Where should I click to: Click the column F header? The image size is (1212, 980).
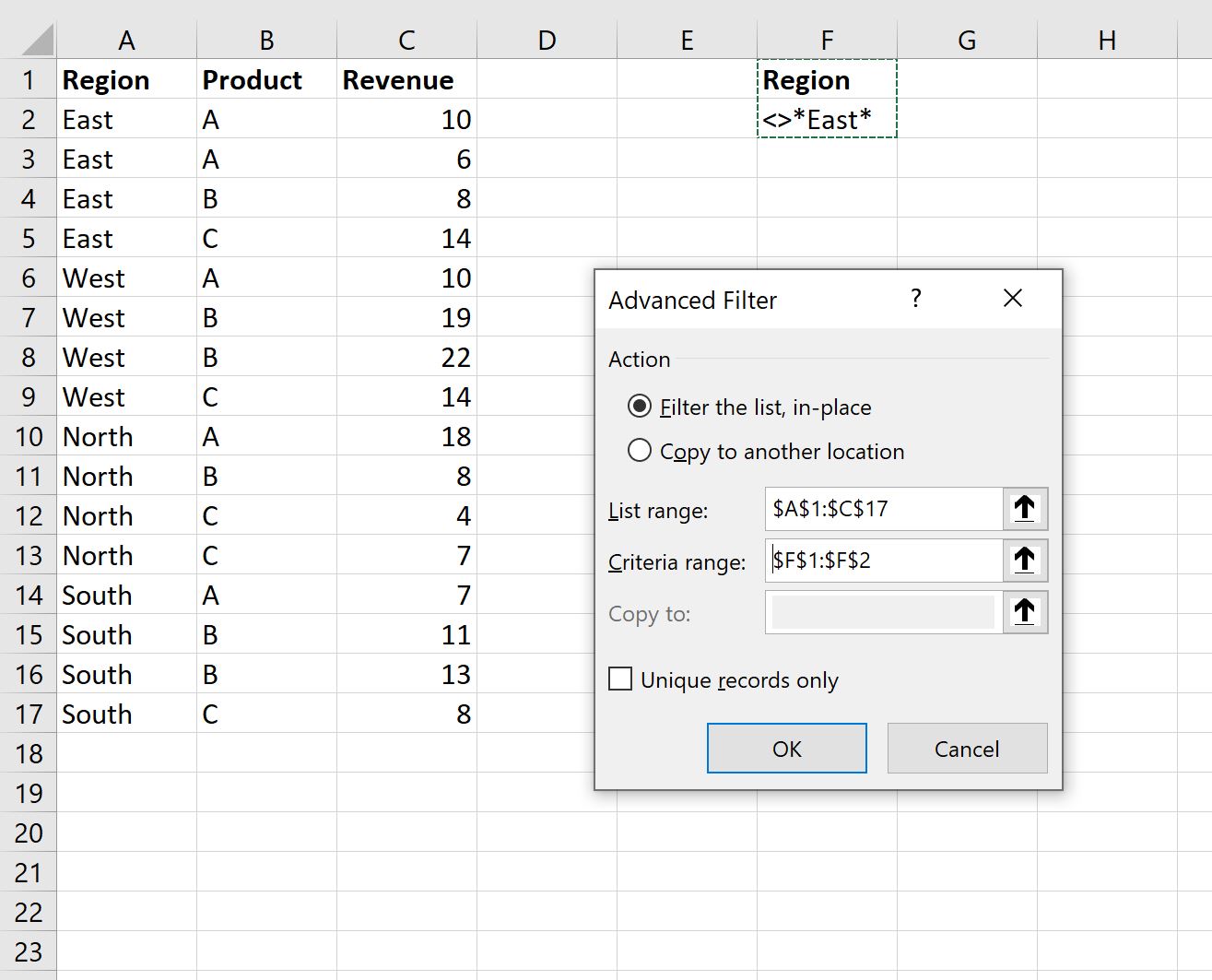coord(827,39)
